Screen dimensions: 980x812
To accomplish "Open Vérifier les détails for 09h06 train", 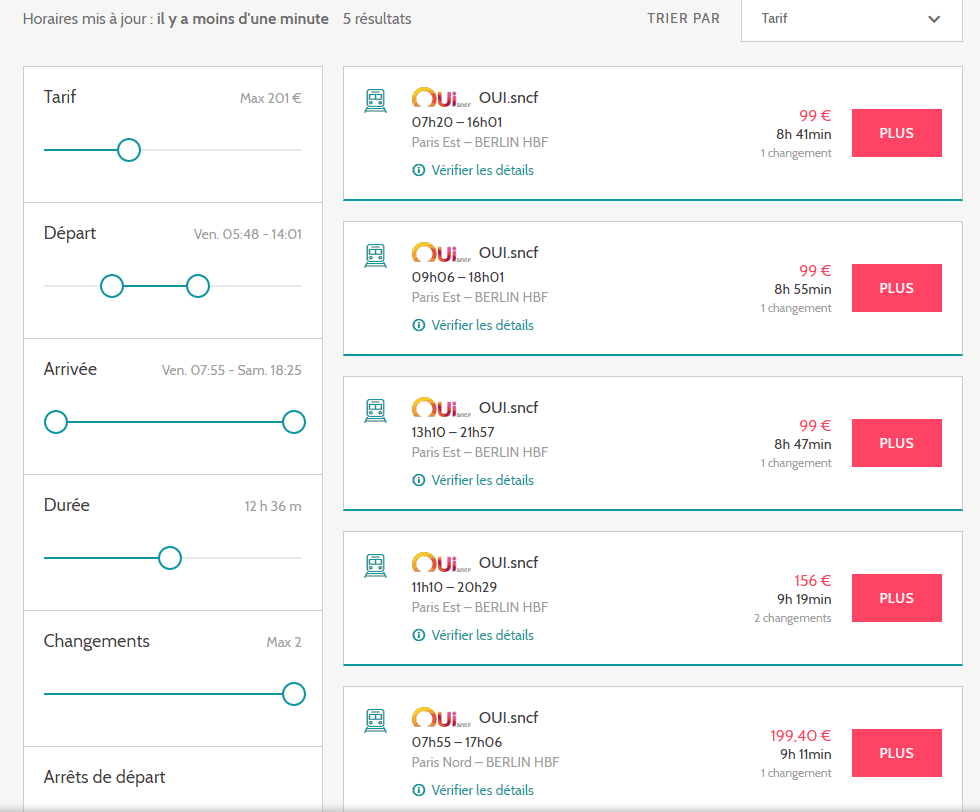I will pyautogui.click(x=482, y=325).
